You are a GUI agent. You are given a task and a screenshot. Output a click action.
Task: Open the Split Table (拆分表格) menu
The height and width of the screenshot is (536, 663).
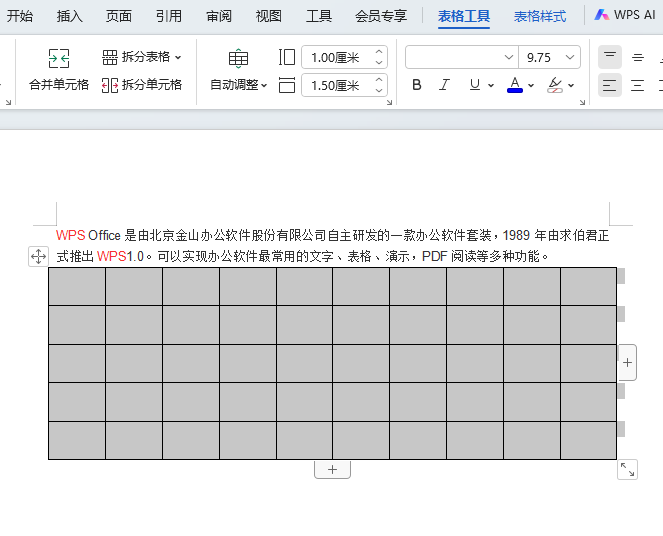pyautogui.click(x=142, y=57)
